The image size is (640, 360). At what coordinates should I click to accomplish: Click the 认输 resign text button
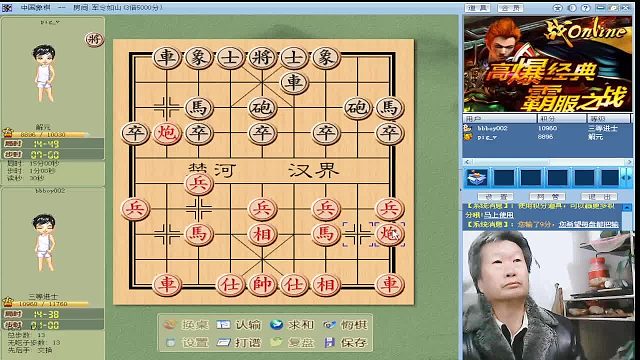(248, 325)
